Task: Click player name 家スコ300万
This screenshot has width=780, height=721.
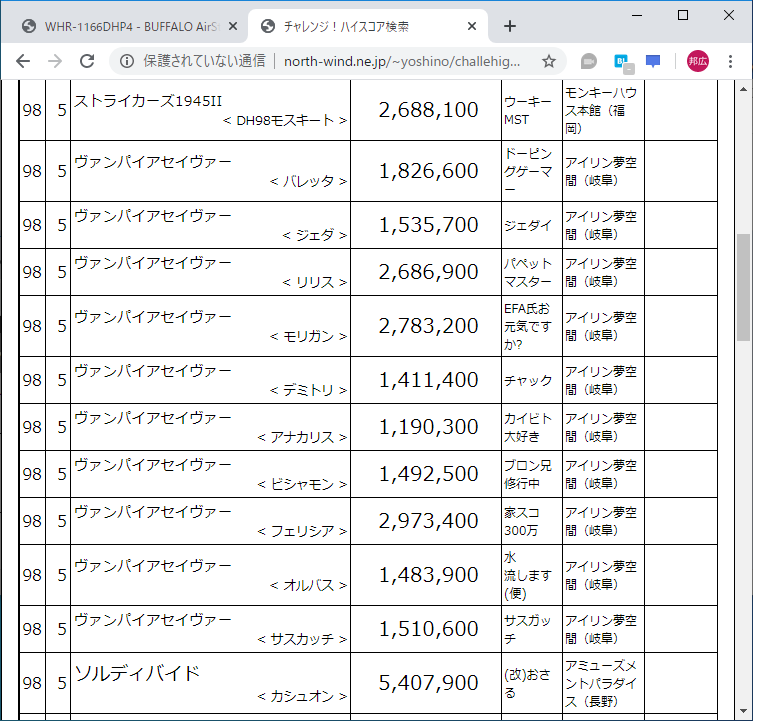Action: click(x=521, y=521)
